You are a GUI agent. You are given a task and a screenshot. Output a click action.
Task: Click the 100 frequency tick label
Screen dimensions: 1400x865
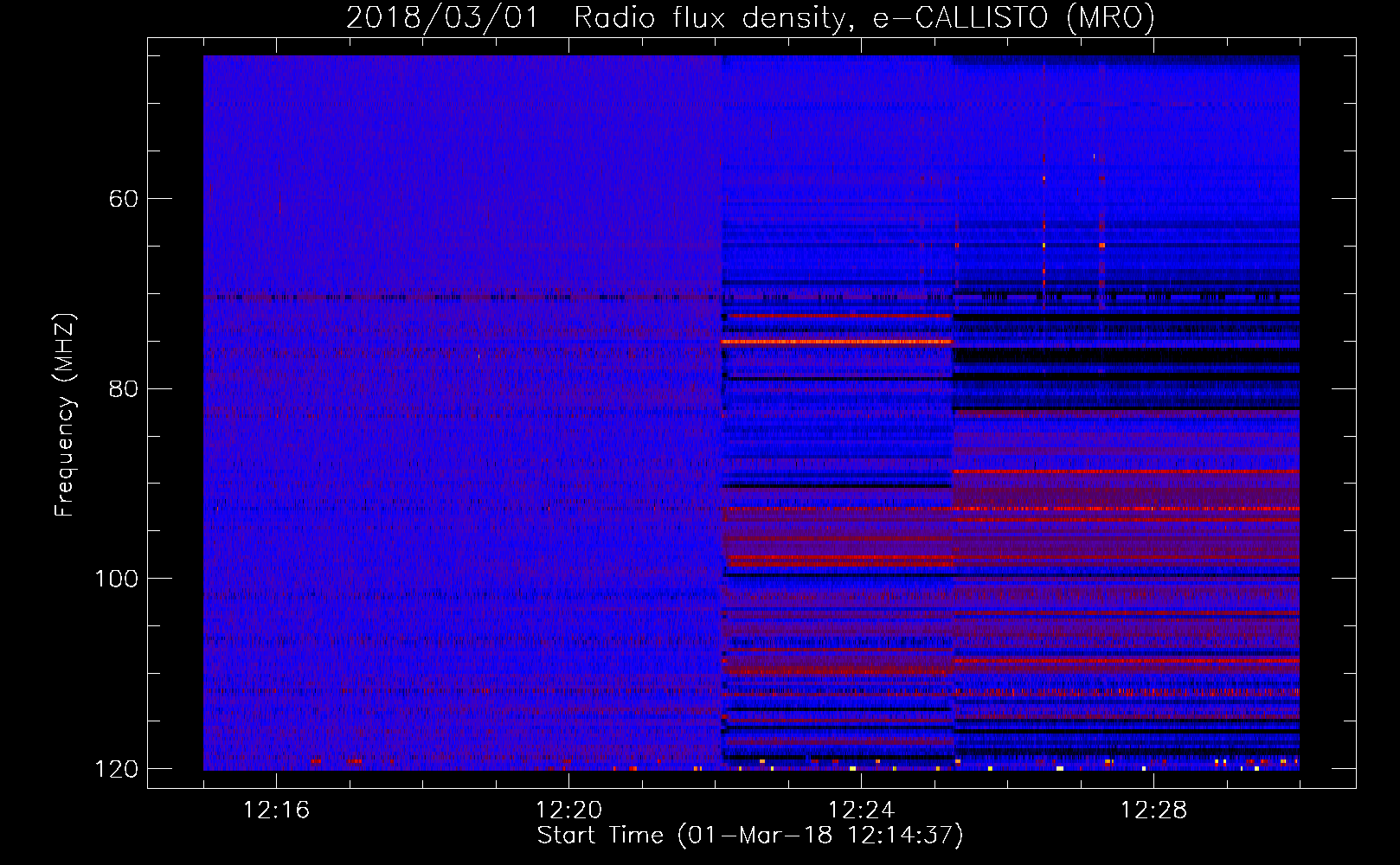116,579
